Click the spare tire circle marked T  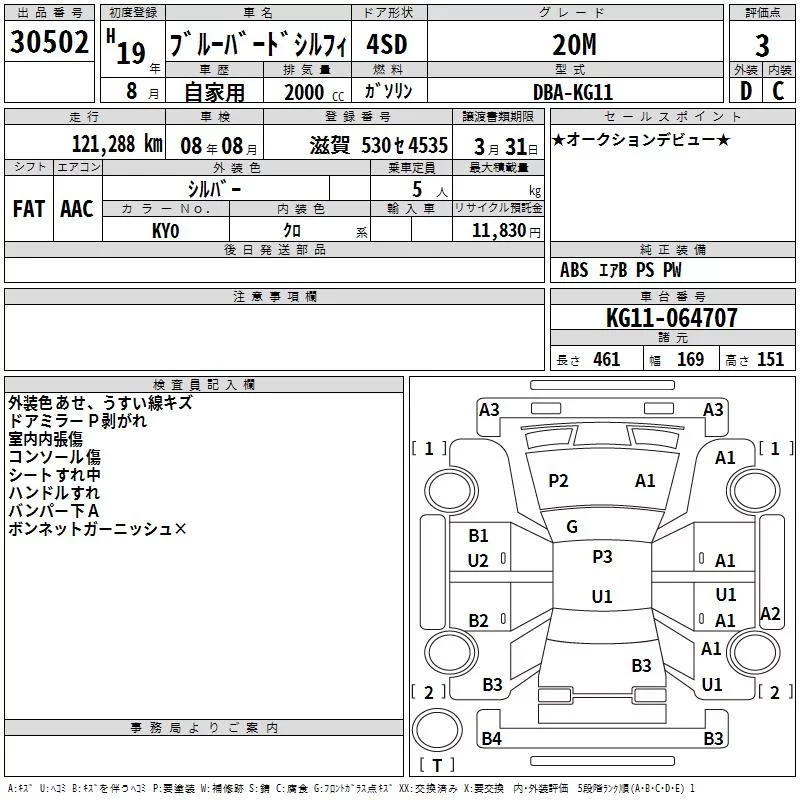point(437,730)
